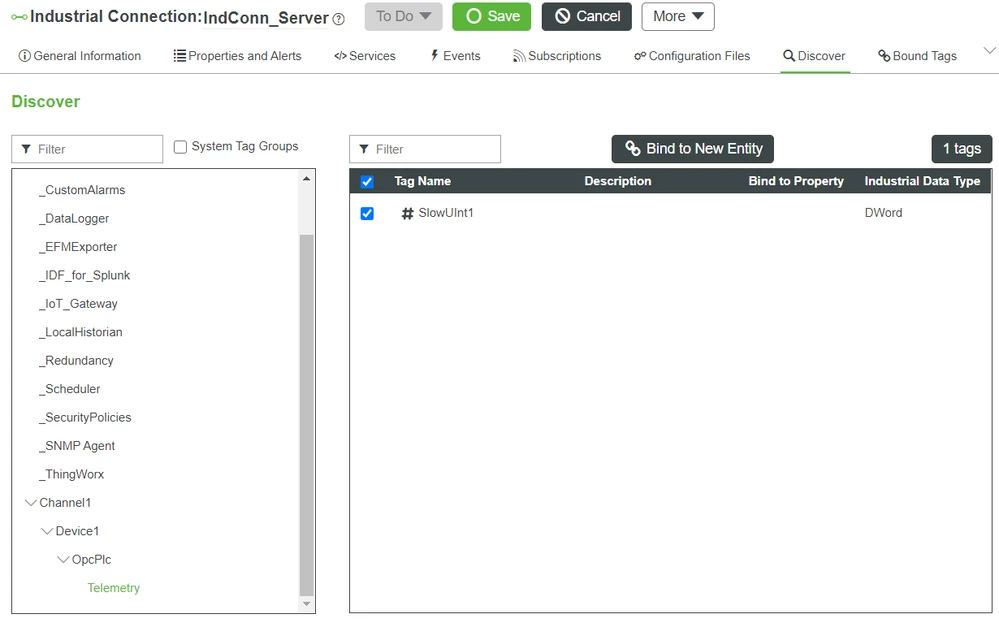Click the Industrial Connection entity icon
999x623 pixels.
coord(19,17)
